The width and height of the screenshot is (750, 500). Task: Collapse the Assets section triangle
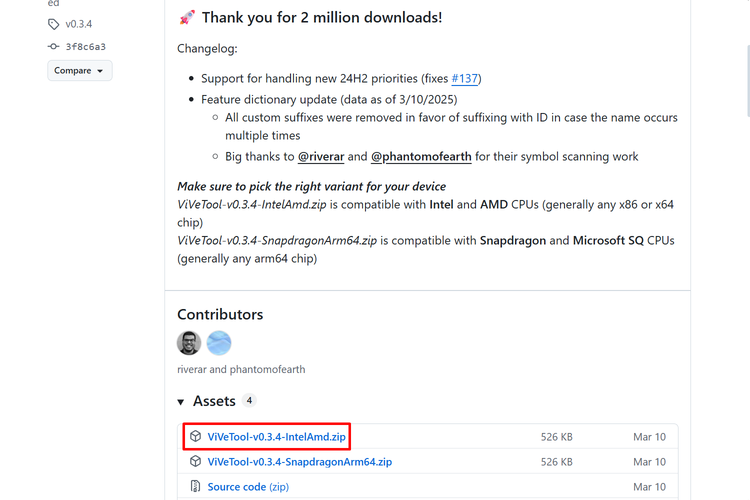pyautogui.click(x=181, y=402)
